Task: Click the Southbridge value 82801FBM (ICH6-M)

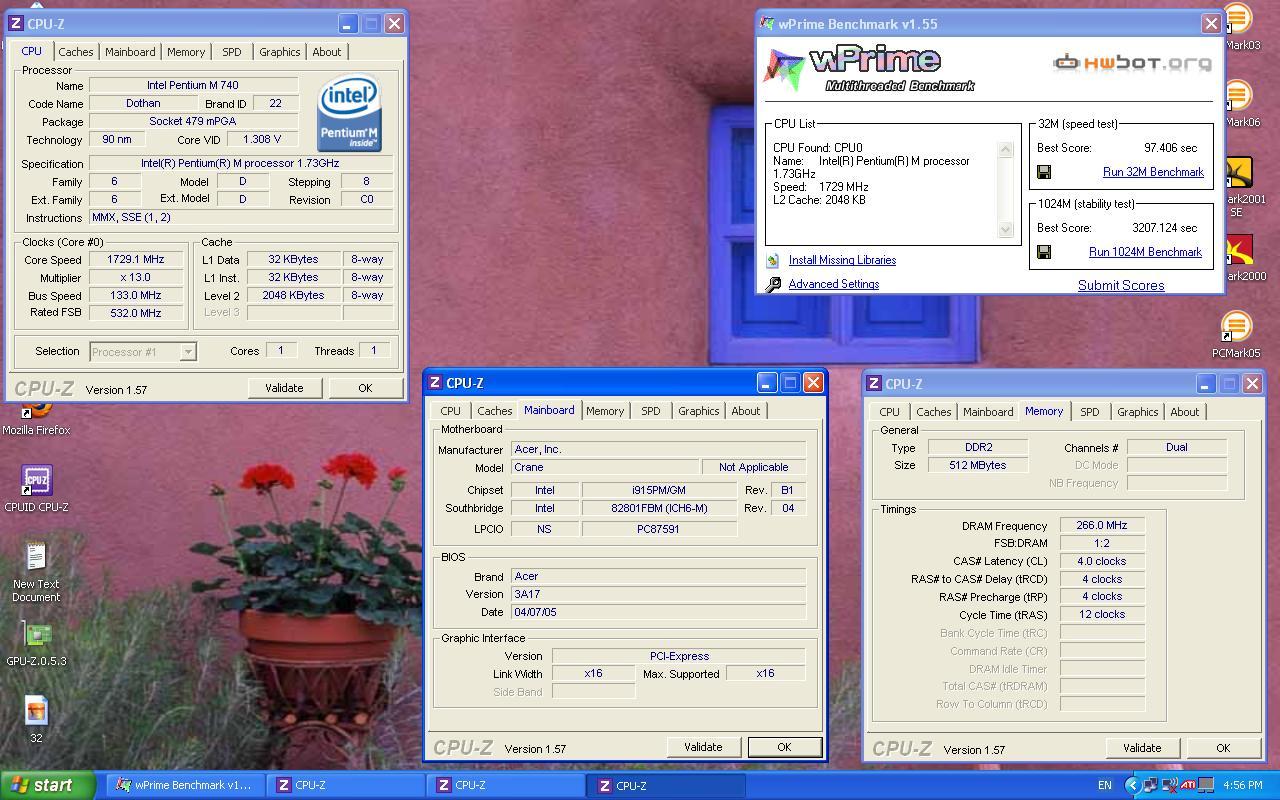Action: click(x=659, y=508)
